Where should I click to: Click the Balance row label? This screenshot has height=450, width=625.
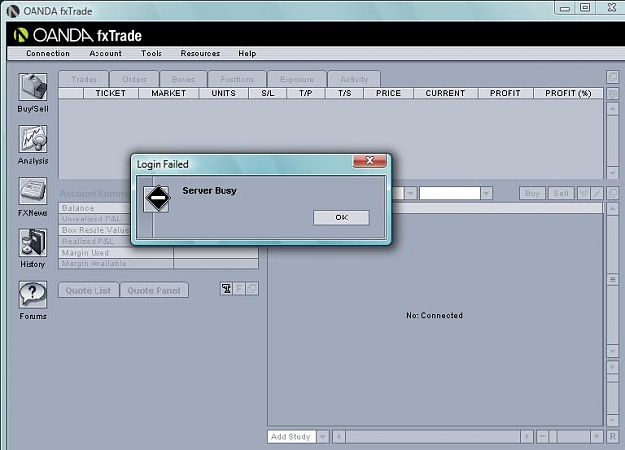coord(78,208)
